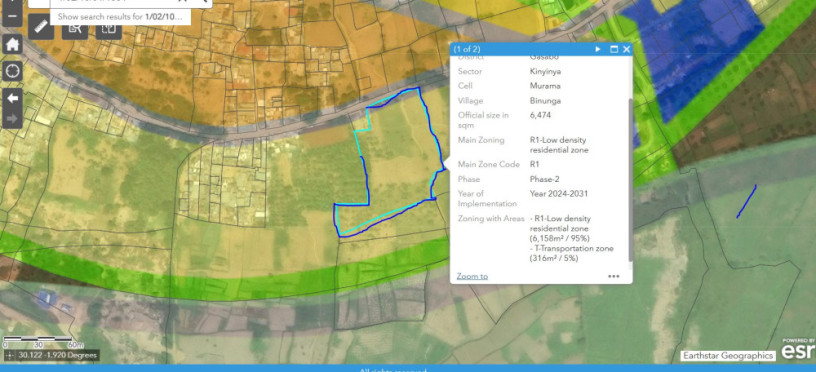Select 'Show search results for 1/02/10...' suggestion
Image resolution: width=816 pixels, height=372 pixels.
tap(120, 17)
